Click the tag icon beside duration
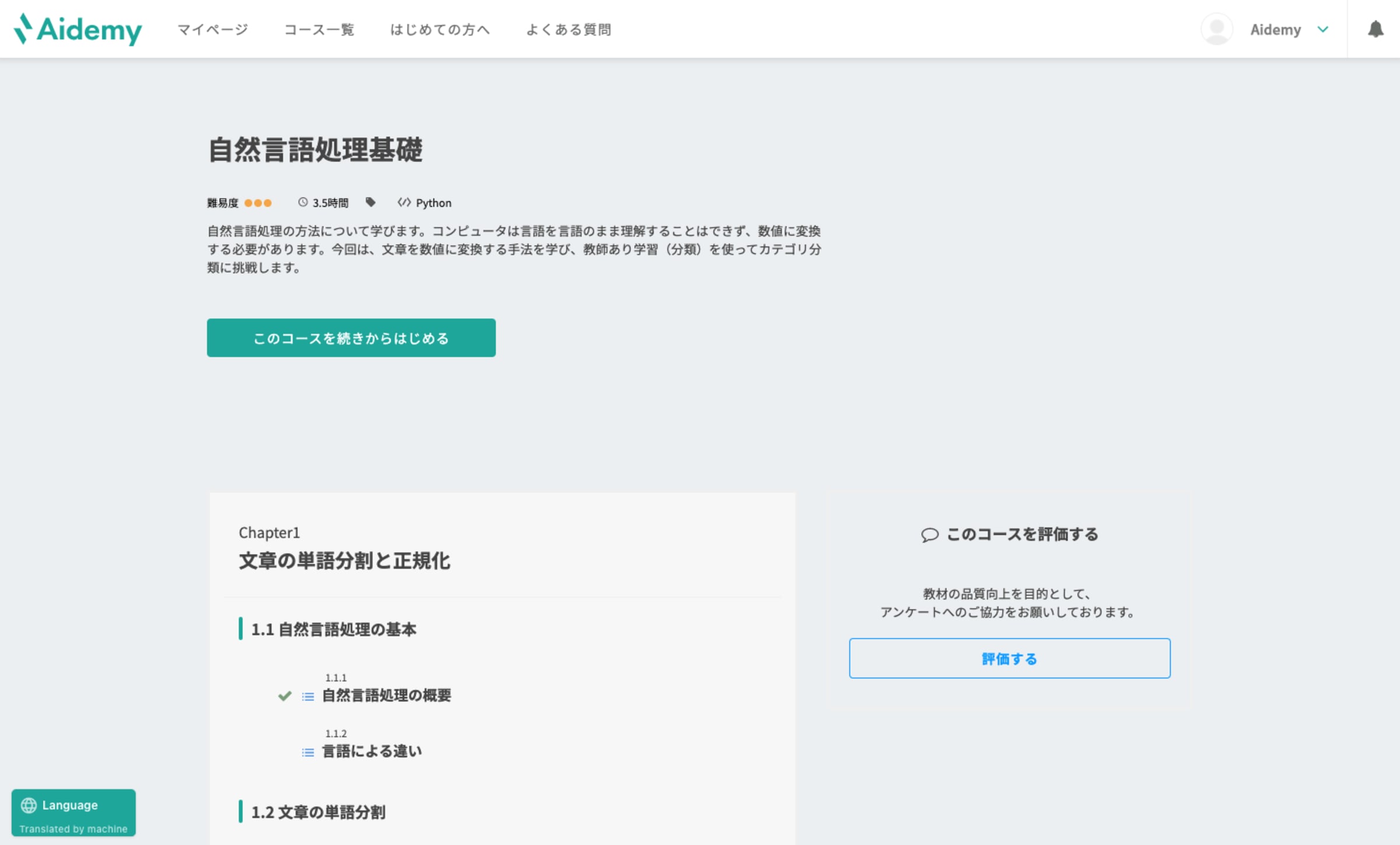1400x845 pixels. coord(370,202)
